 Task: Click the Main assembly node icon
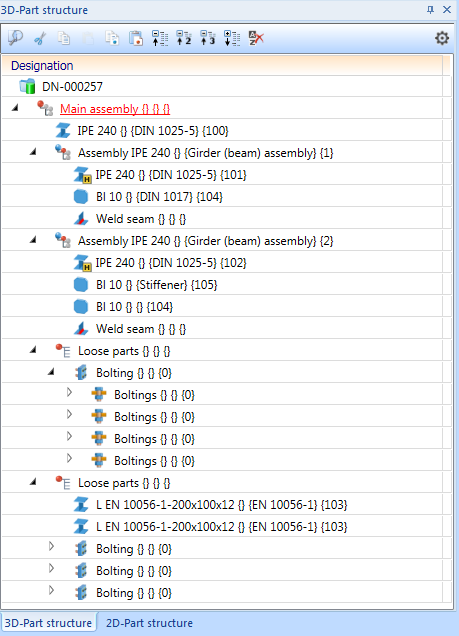pos(45,108)
